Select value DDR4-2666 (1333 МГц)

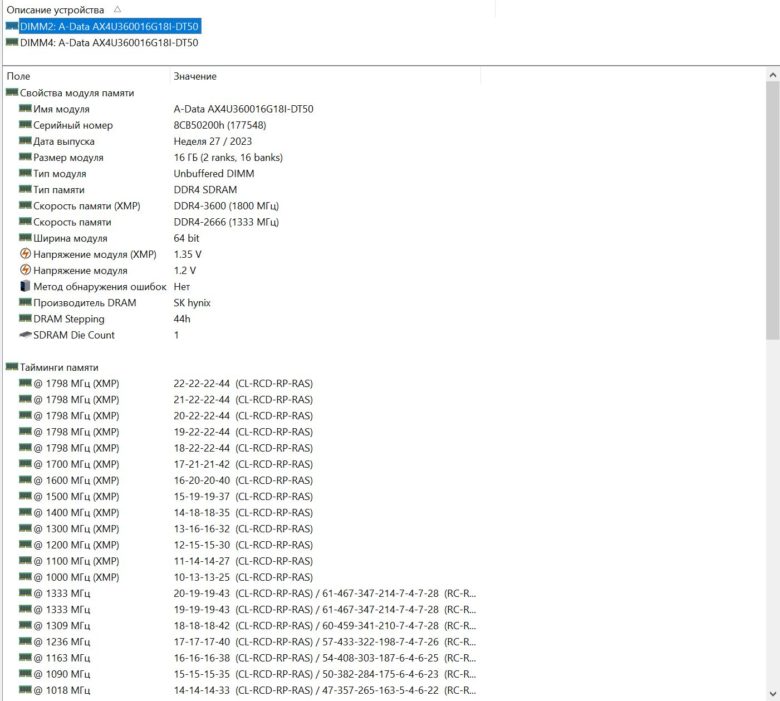(x=226, y=222)
